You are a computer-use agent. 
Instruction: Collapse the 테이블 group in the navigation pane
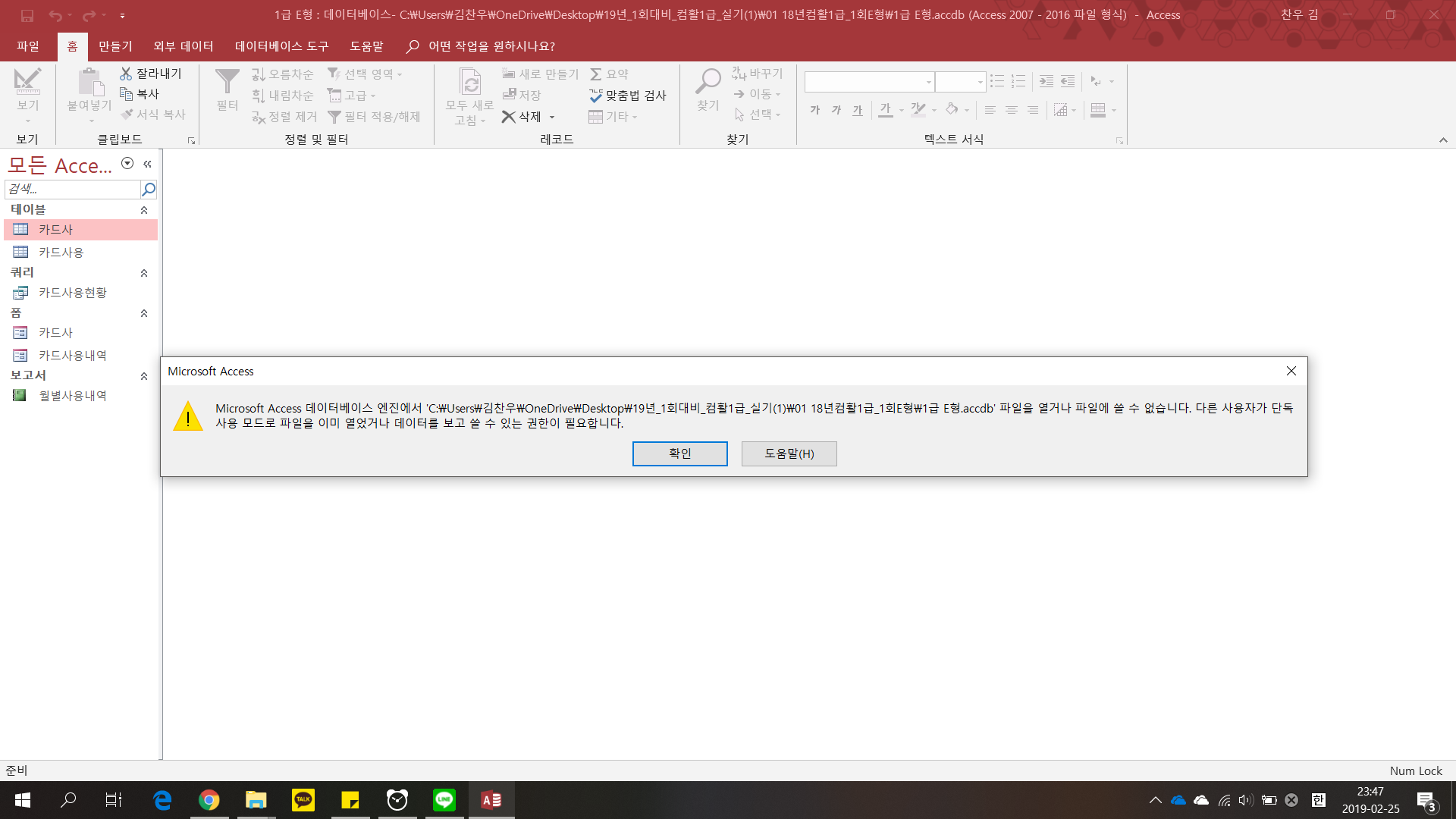click(144, 210)
